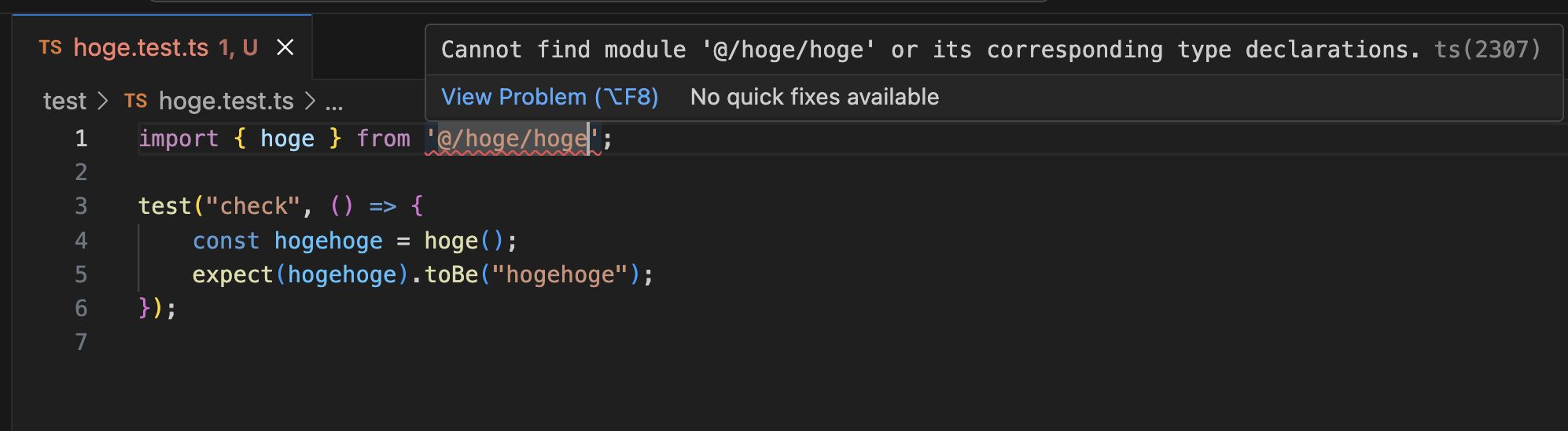Screen dimensions: 1568x431
Task: Open the hoge.test.ts breadcrumb item
Action: [x=226, y=101]
